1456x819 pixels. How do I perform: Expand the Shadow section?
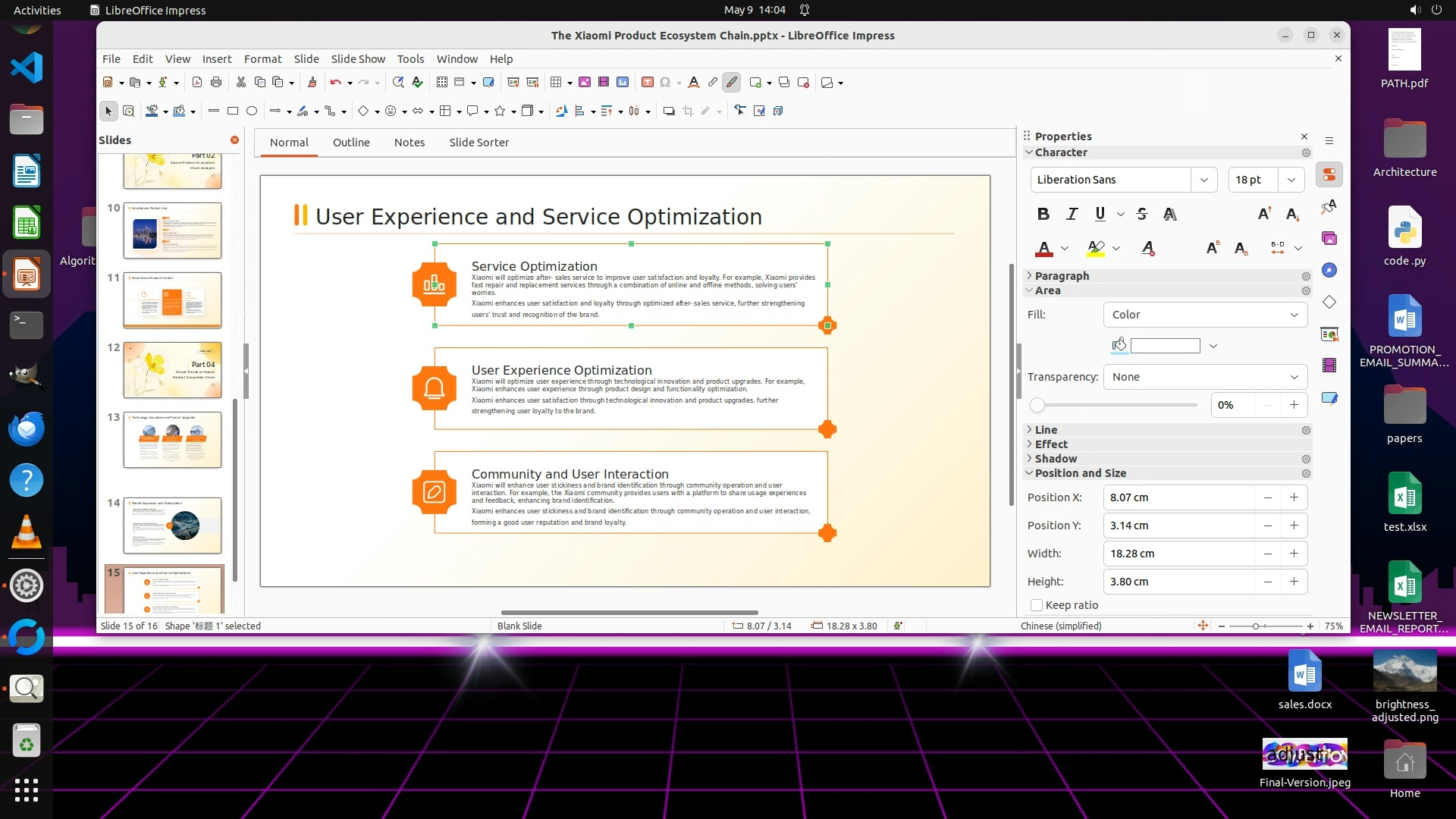(x=1056, y=459)
